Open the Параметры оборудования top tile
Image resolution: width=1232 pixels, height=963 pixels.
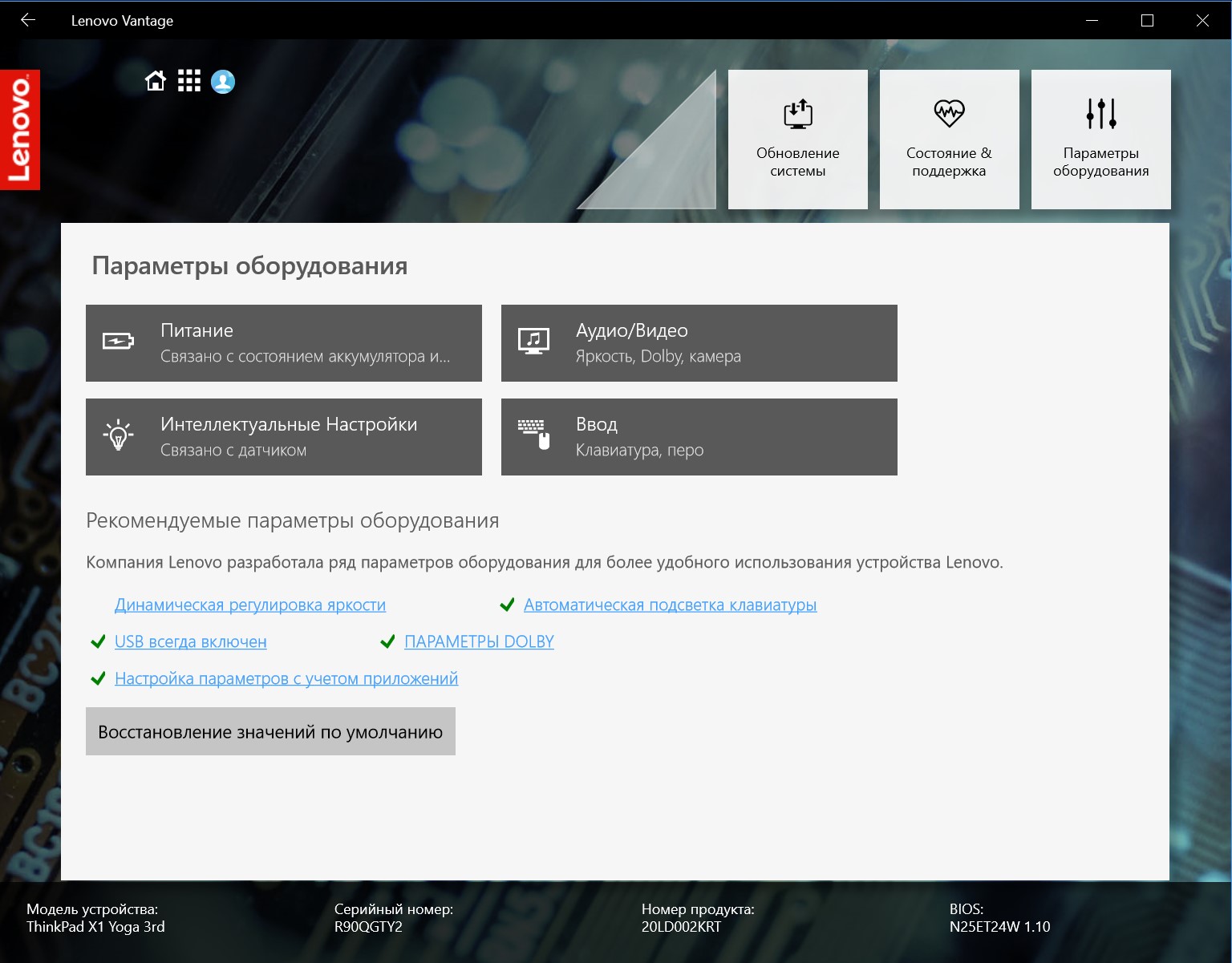pos(1100,140)
